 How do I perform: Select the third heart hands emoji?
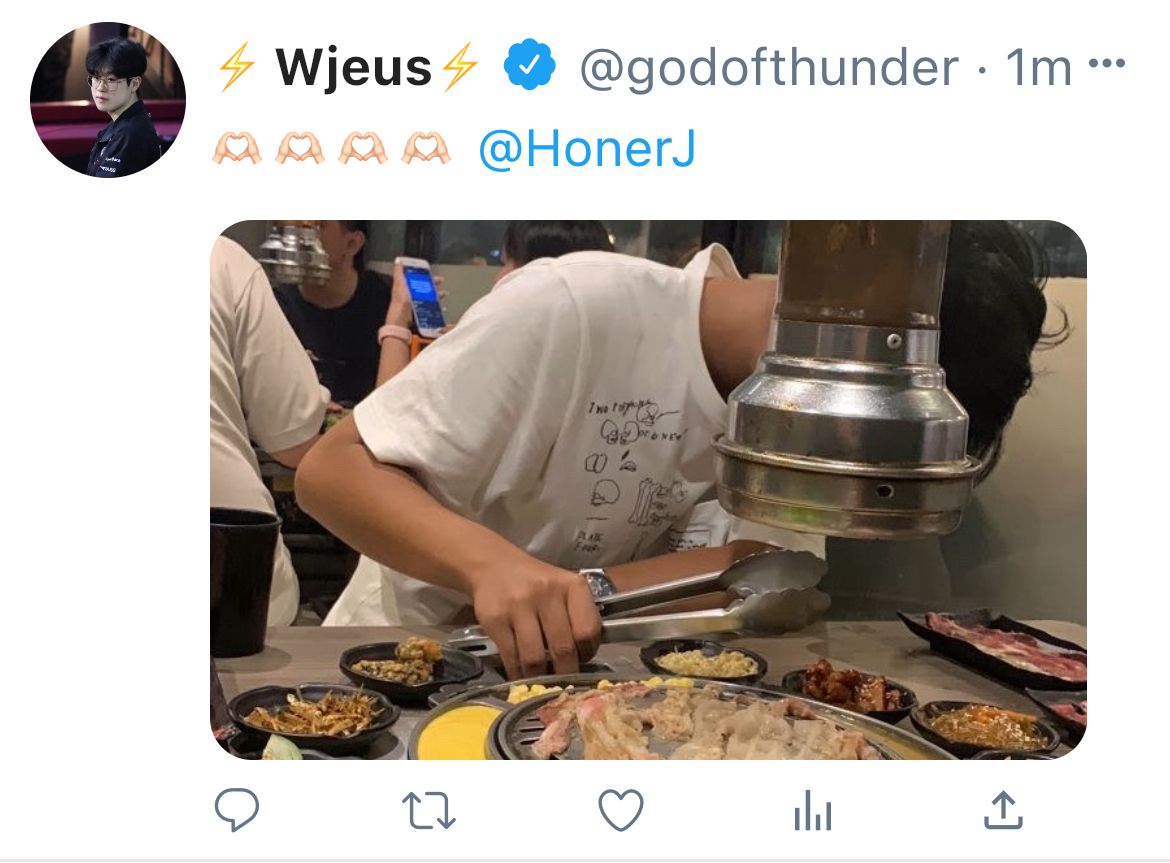(x=363, y=148)
